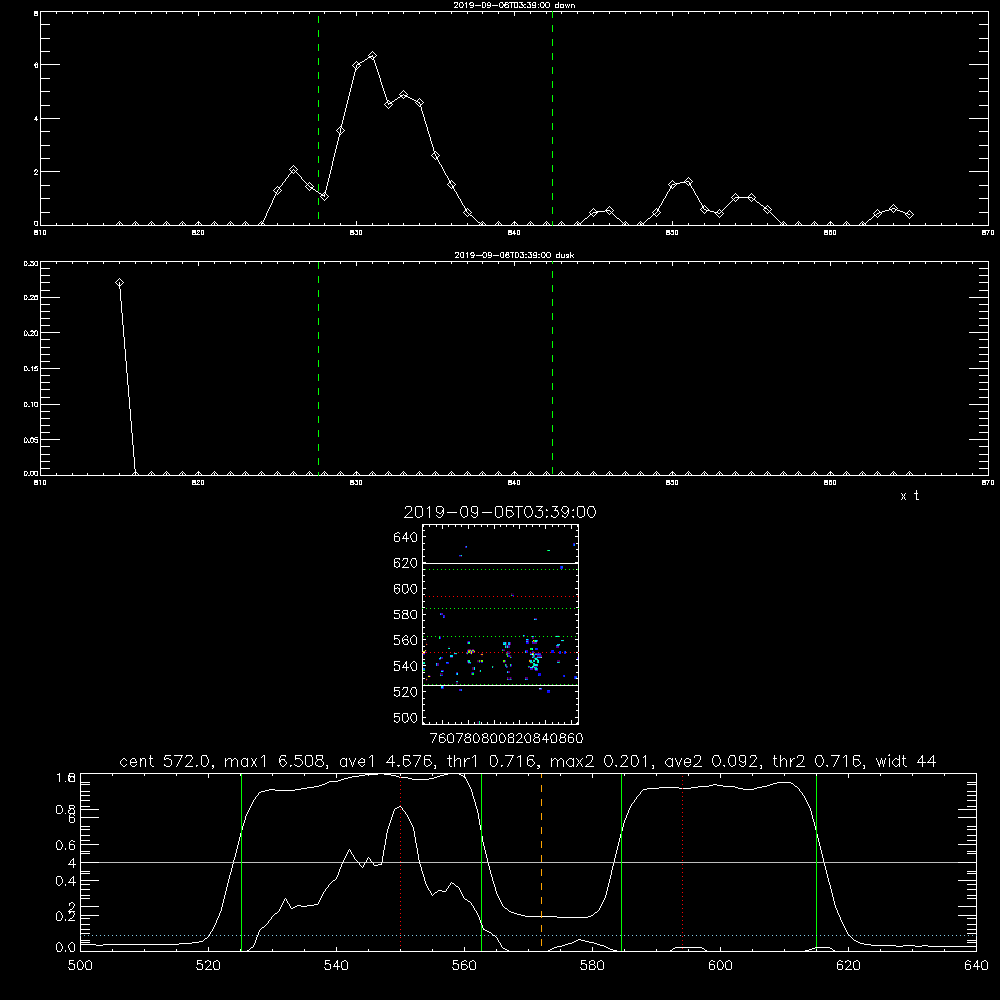Click the '640' tick label on bottom plot x-axis
1000x1000 pixels.
point(976,966)
